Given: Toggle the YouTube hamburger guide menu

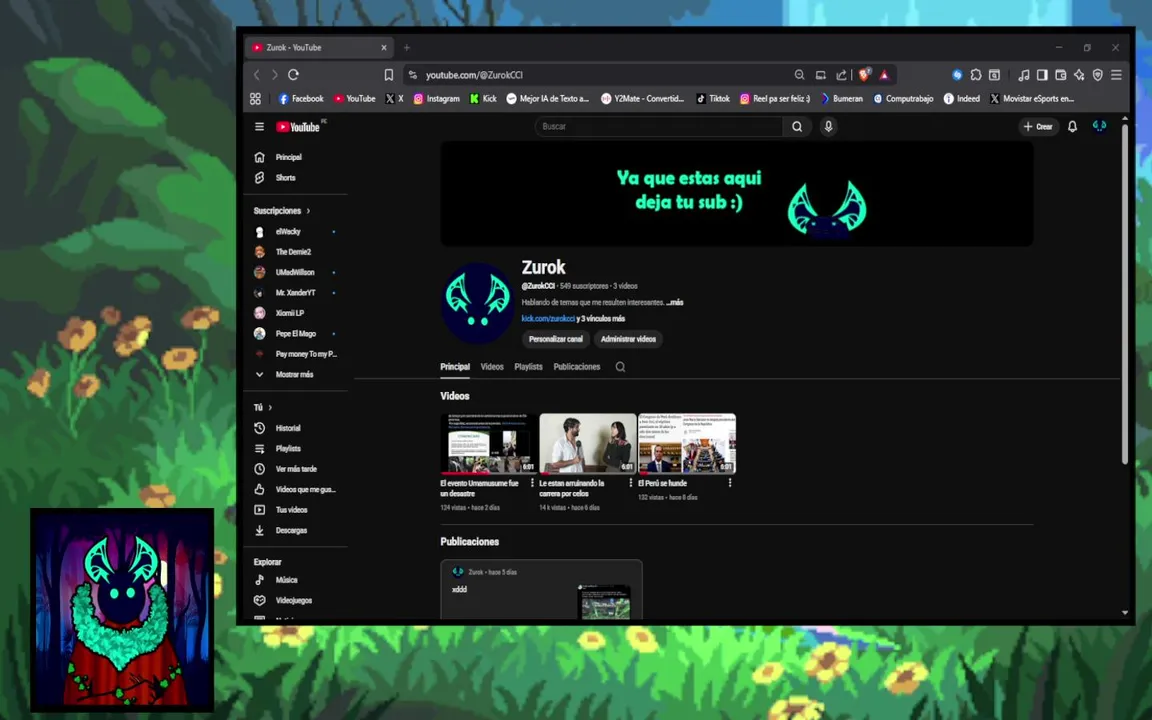Looking at the screenshot, I should (259, 126).
